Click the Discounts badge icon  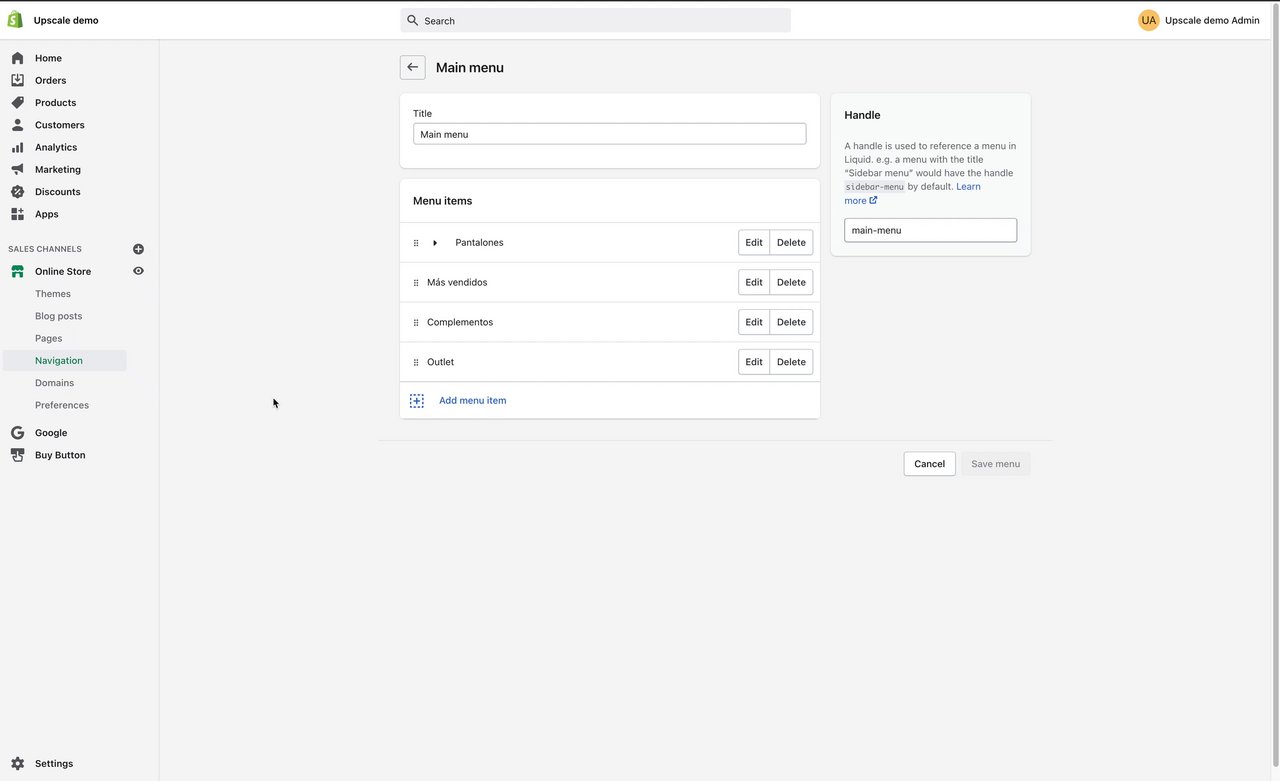17,191
